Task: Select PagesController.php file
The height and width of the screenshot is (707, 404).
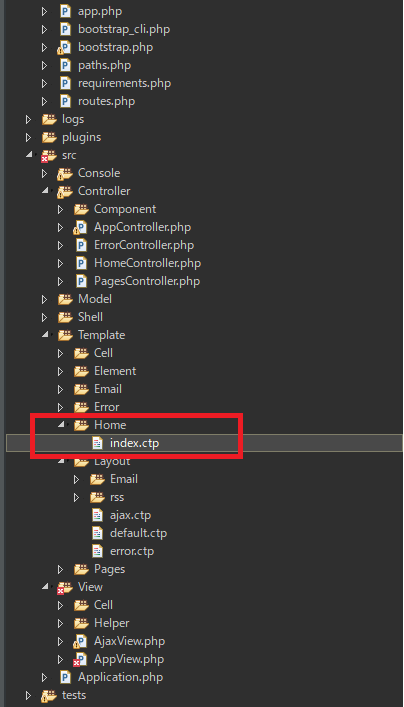Action: pyautogui.click(x=147, y=281)
